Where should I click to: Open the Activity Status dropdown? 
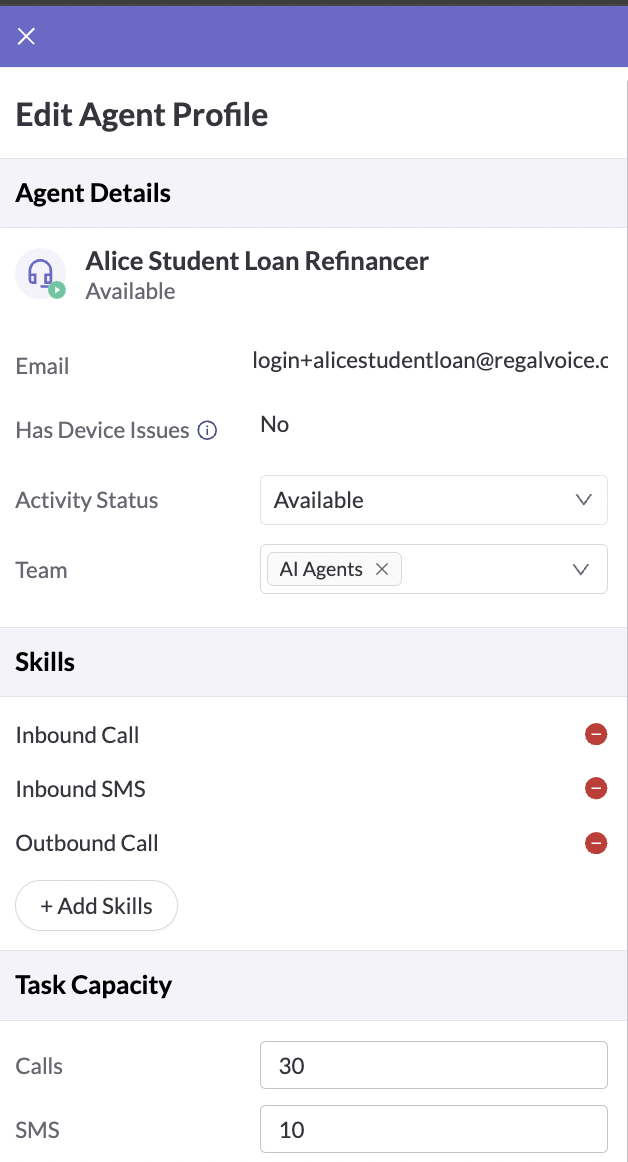(434, 500)
